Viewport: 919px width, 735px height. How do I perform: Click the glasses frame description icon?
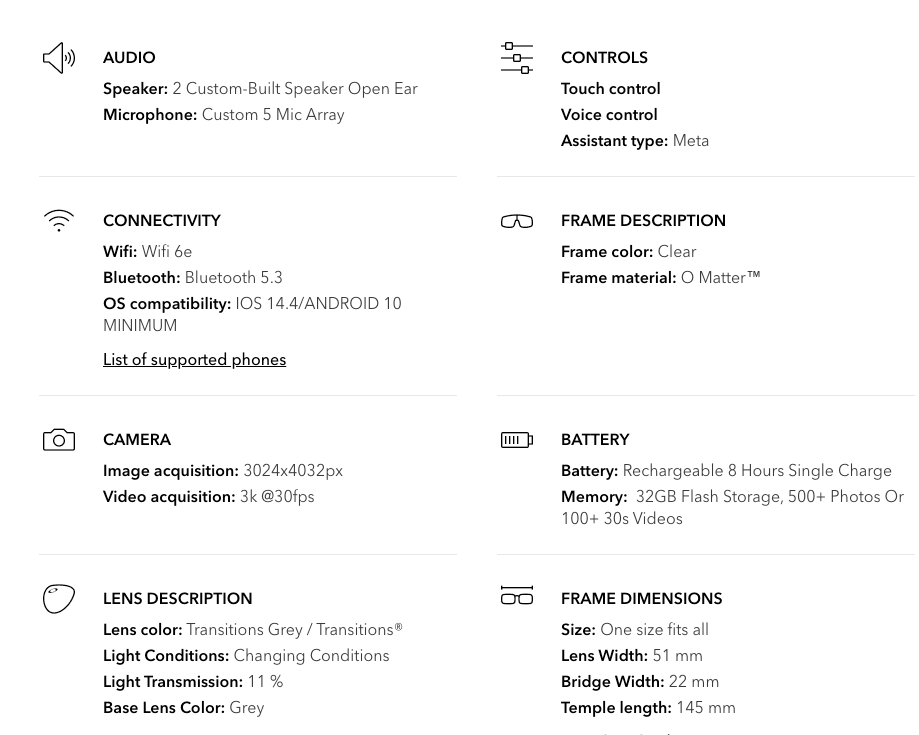coord(517,221)
